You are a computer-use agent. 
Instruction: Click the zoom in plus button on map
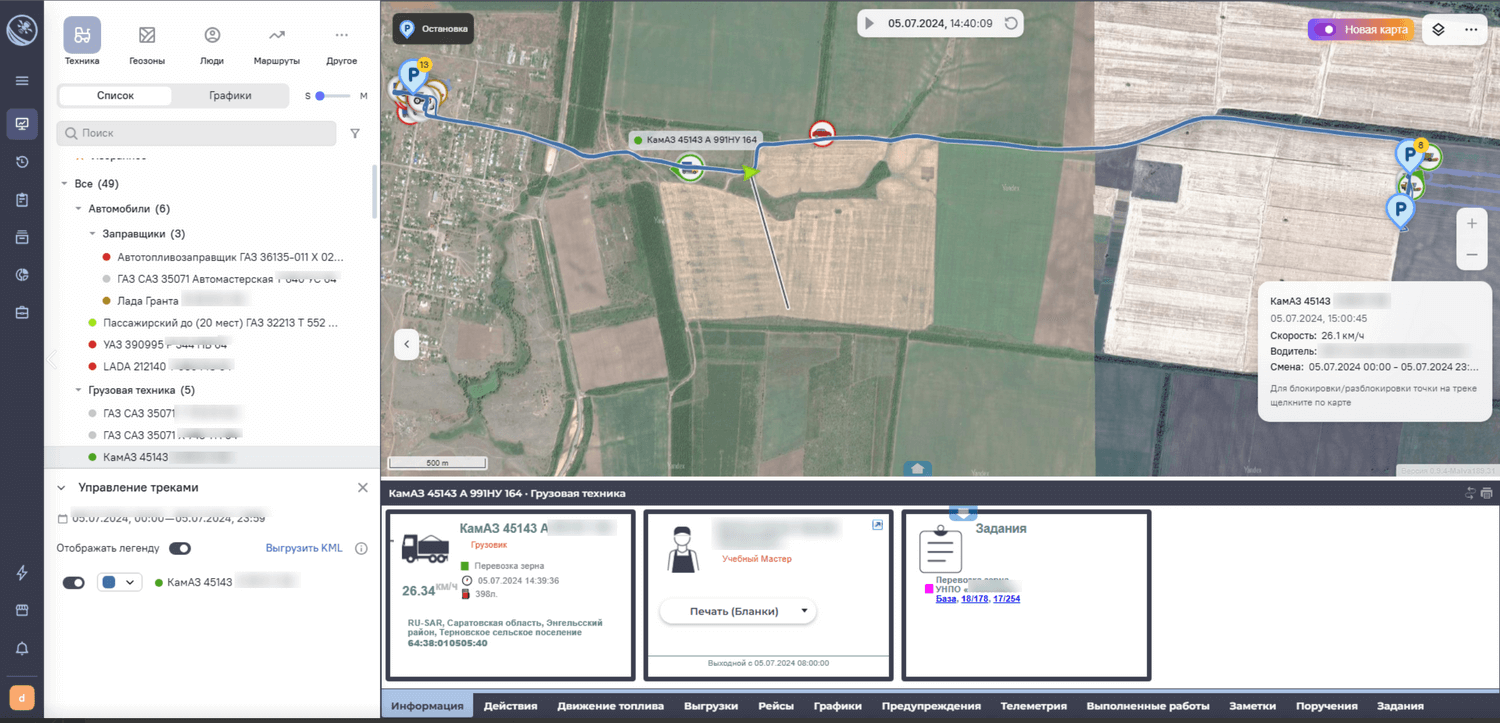(x=1471, y=224)
